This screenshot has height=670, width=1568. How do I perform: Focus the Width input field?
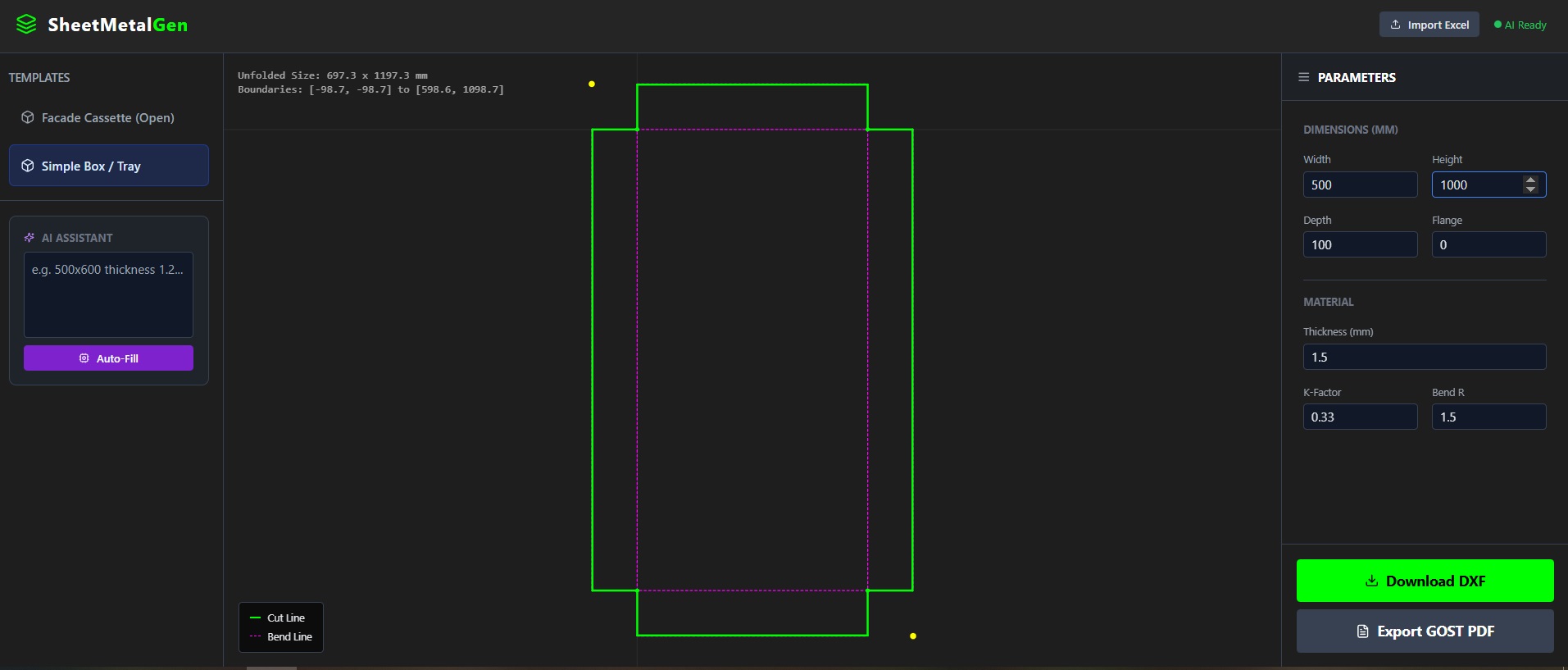click(1361, 185)
